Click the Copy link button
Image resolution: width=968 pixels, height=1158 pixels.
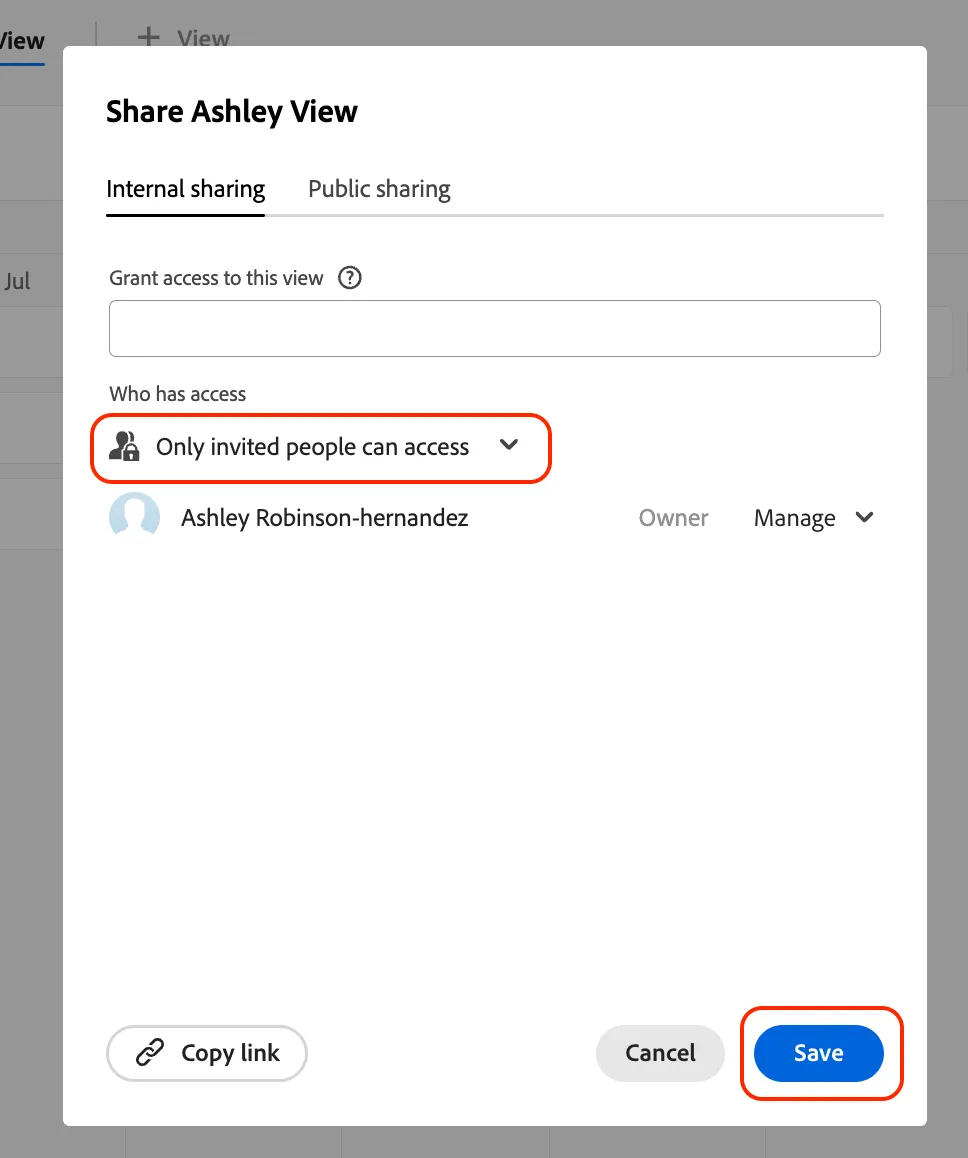point(207,1053)
